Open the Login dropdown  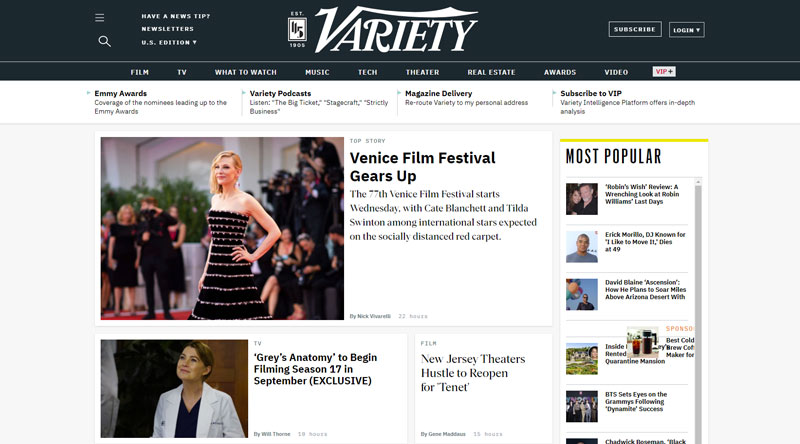click(686, 30)
